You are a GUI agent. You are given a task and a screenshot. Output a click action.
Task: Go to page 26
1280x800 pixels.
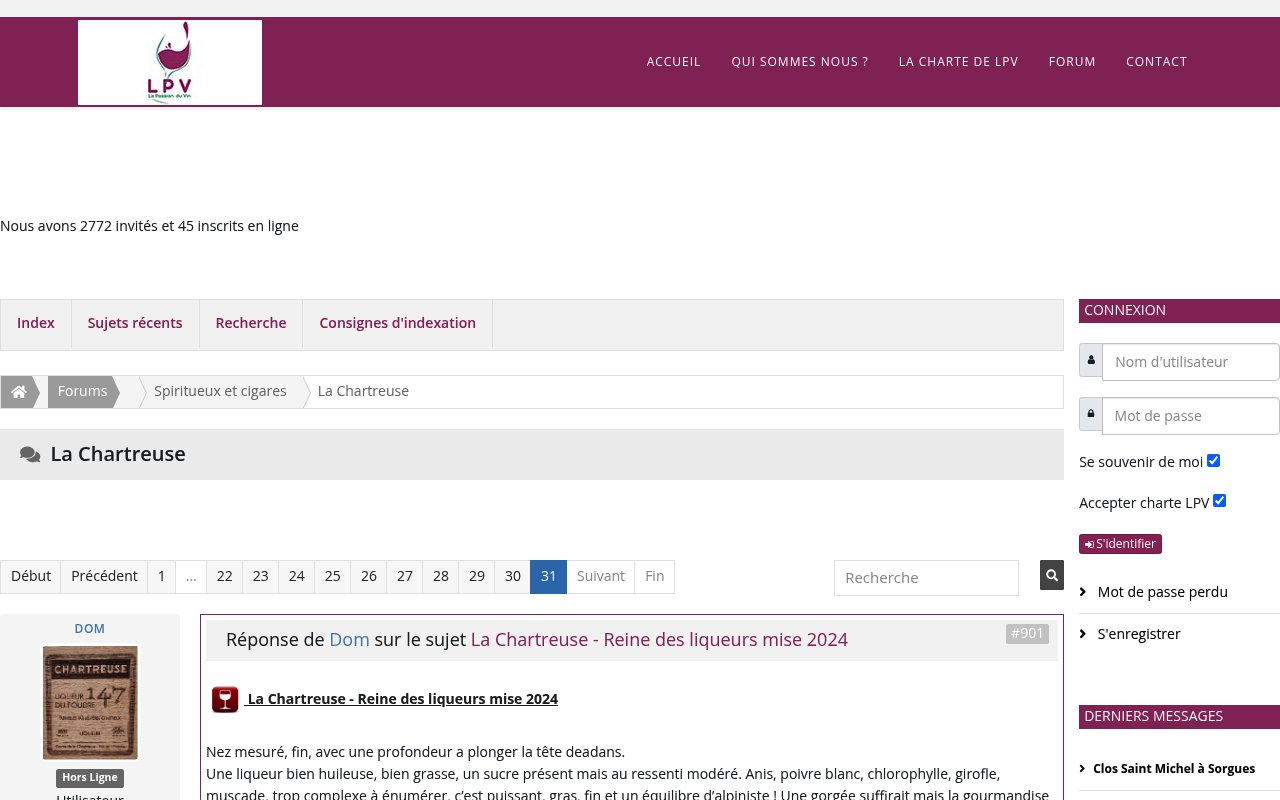369,576
